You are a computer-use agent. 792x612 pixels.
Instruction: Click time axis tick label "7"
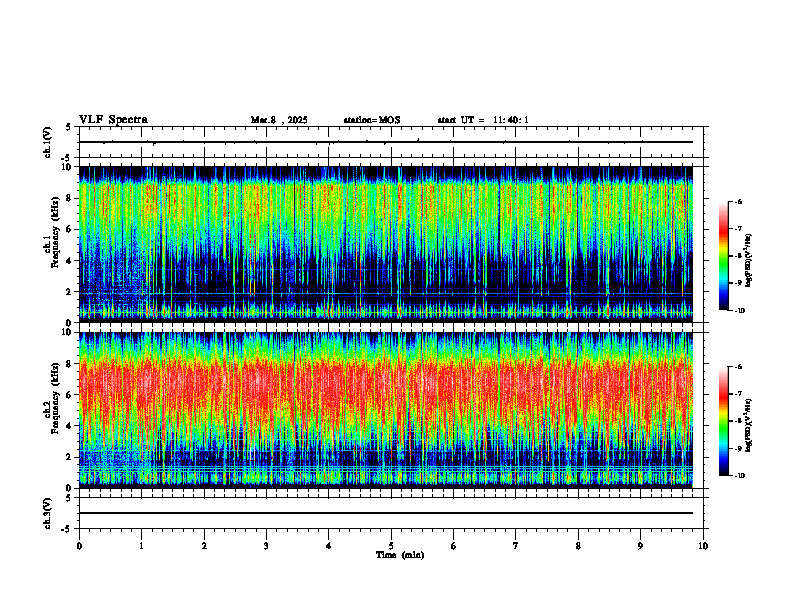pos(516,546)
